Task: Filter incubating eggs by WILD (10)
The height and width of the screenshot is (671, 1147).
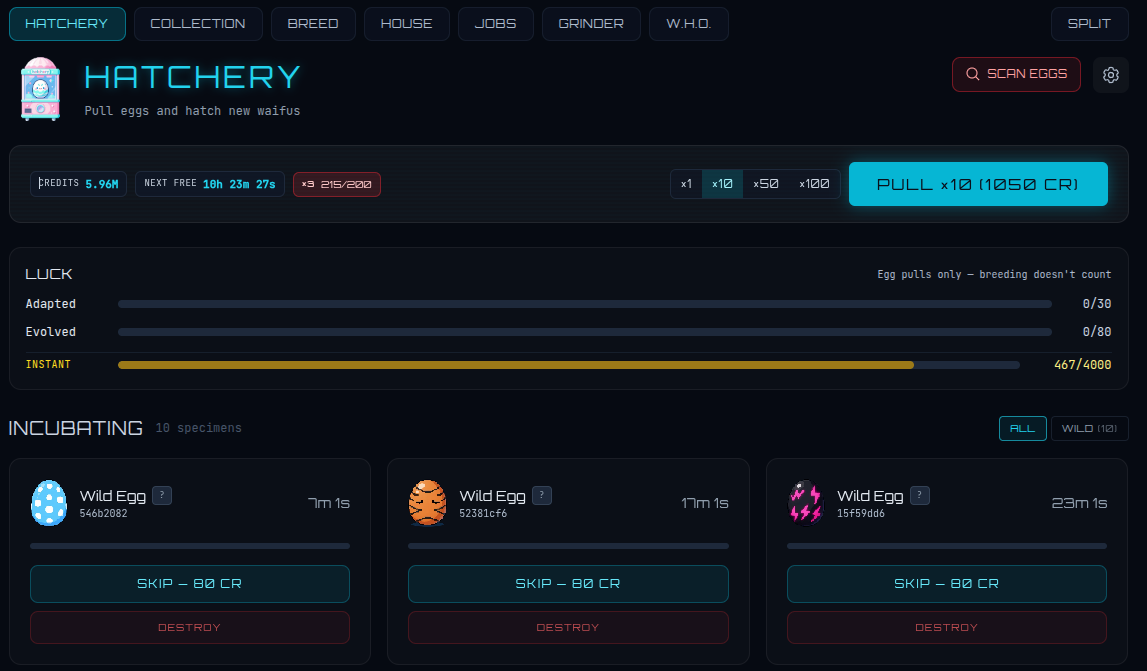Action: click(1089, 428)
